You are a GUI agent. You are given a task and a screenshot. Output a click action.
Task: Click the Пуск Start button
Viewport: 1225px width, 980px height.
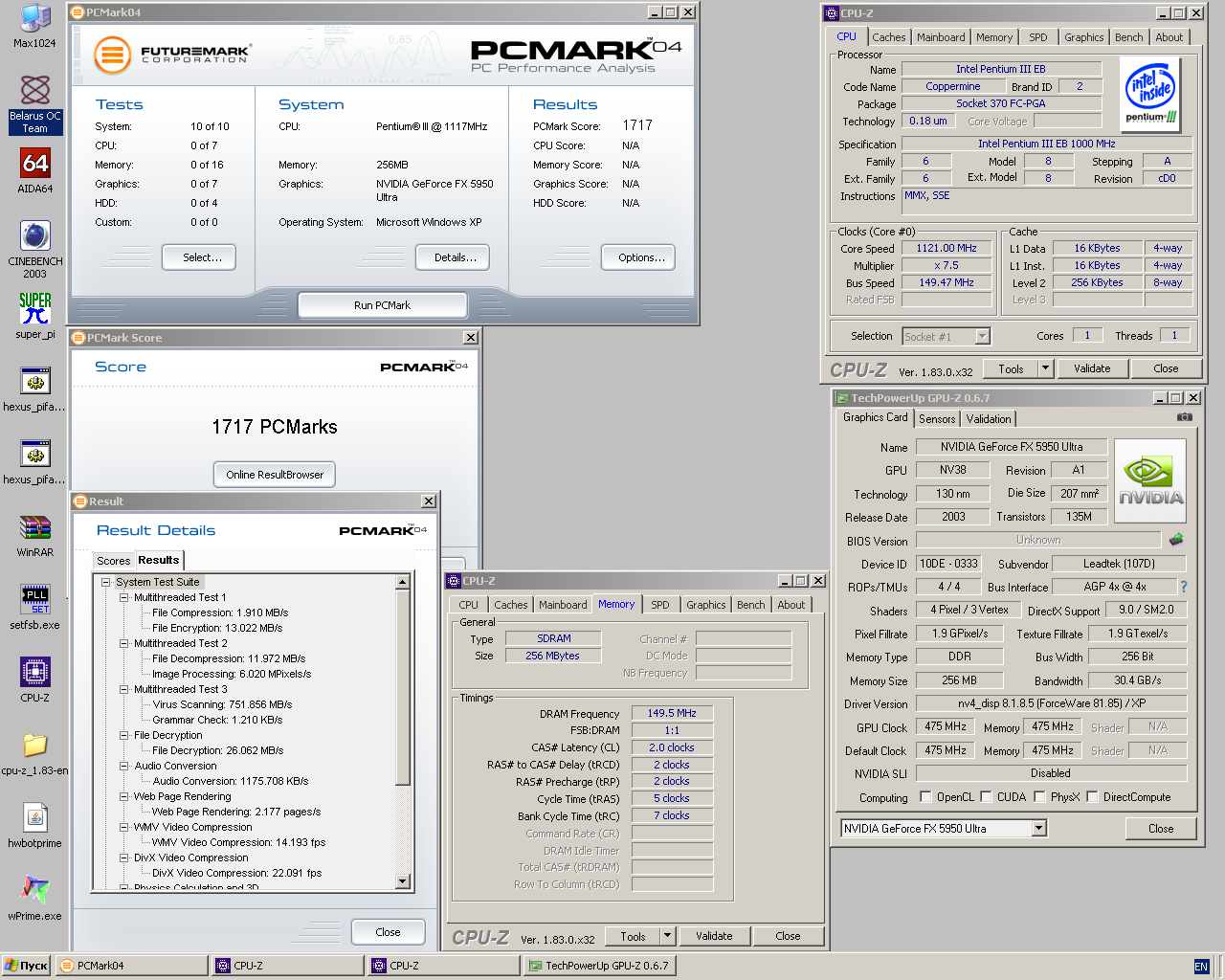(x=26, y=966)
